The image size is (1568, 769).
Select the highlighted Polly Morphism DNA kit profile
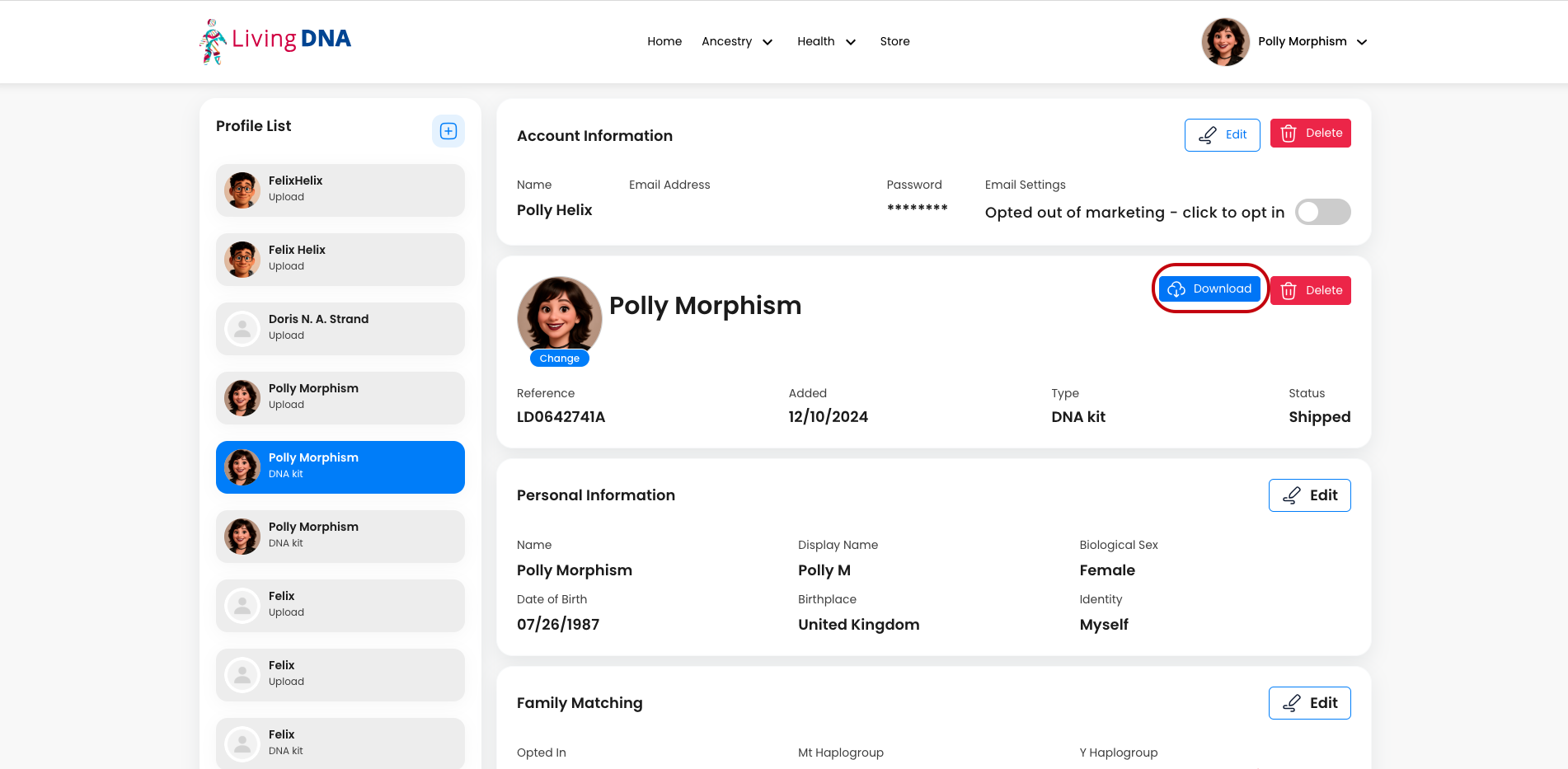(340, 467)
